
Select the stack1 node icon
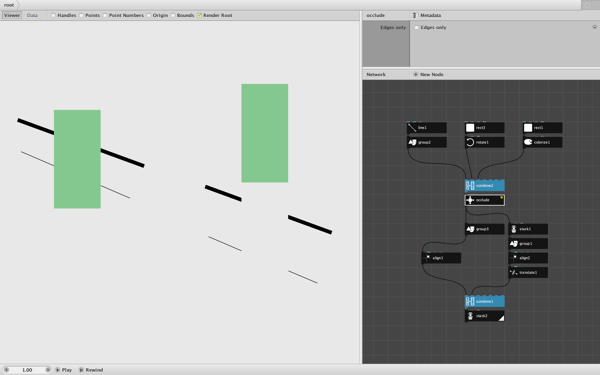tap(514, 229)
